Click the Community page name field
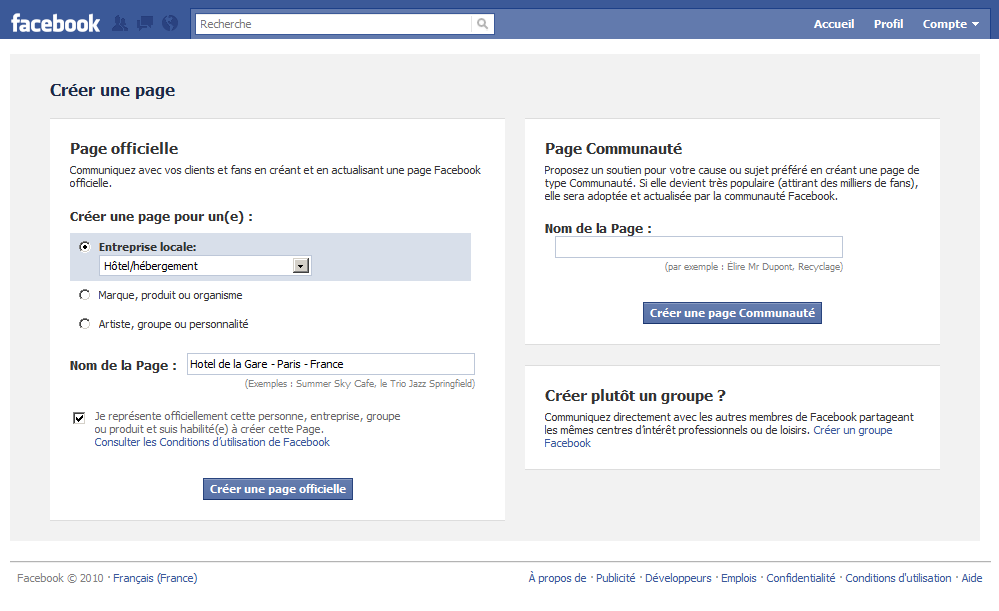This screenshot has width=999, height=611. pos(699,247)
